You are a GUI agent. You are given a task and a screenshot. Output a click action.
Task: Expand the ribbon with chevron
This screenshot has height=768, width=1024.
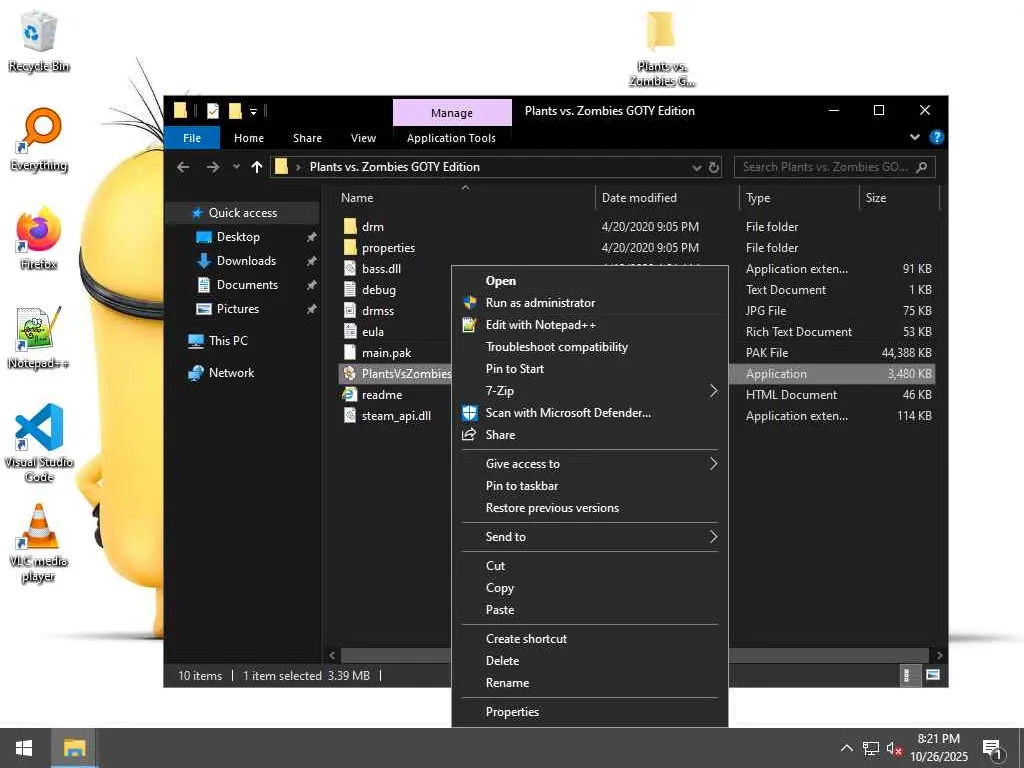click(x=915, y=137)
